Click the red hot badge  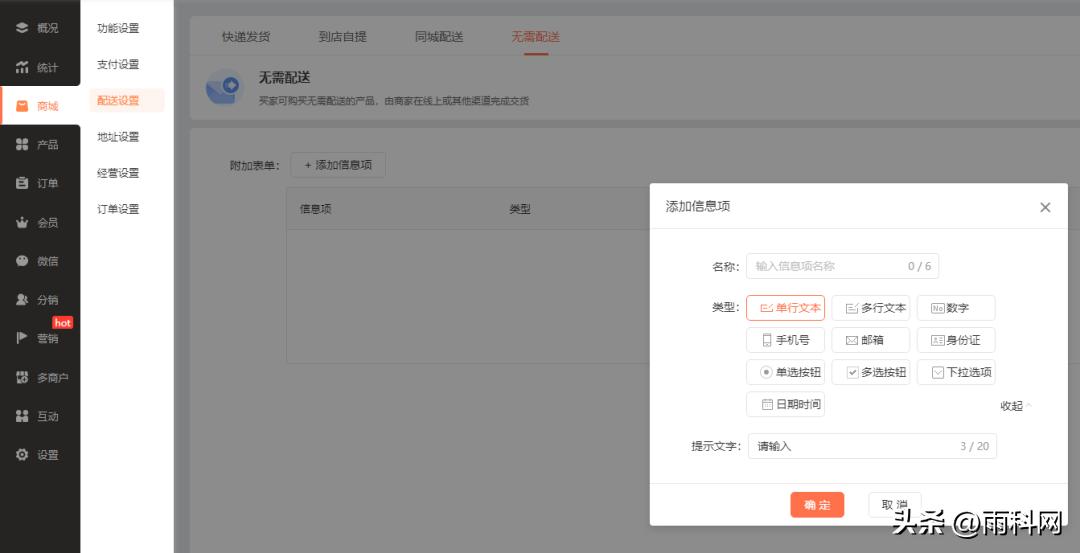click(63, 322)
